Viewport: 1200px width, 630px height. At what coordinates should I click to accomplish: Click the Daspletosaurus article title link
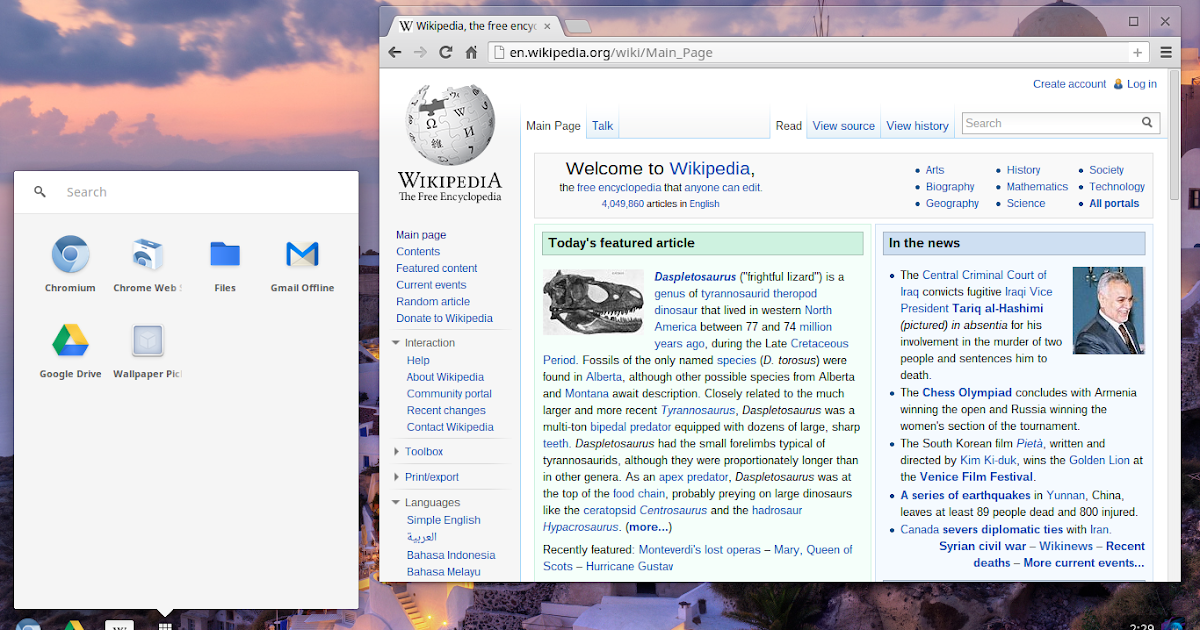pos(695,277)
